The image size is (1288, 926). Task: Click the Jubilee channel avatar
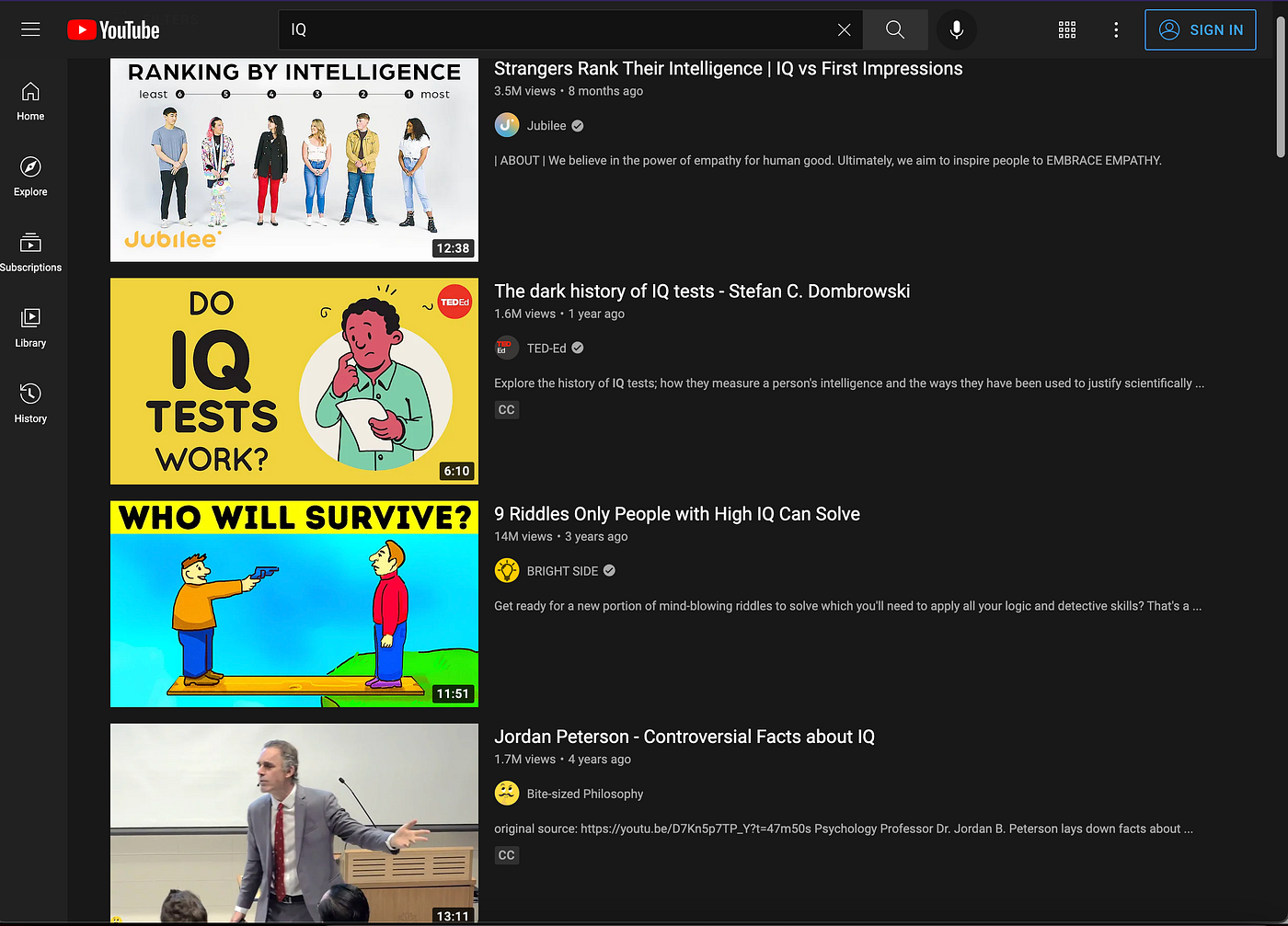(507, 125)
